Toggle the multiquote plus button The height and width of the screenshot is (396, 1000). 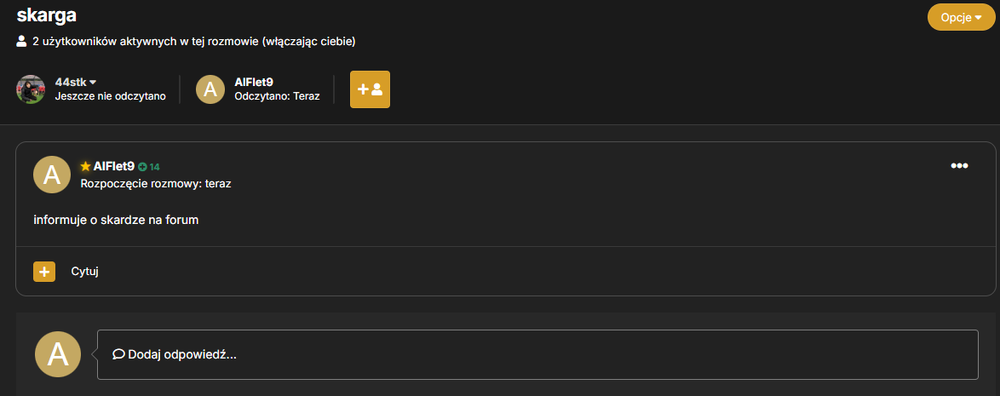pyautogui.click(x=44, y=272)
